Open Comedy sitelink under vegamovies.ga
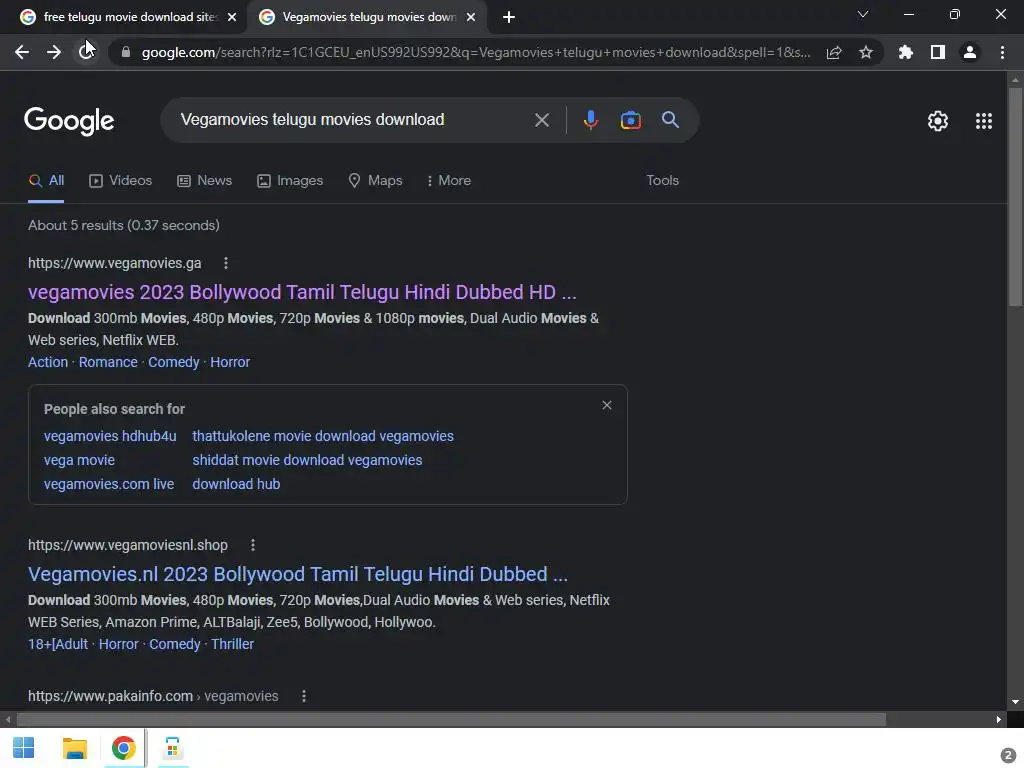Screen dimensions: 1024x768 click(174, 362)
